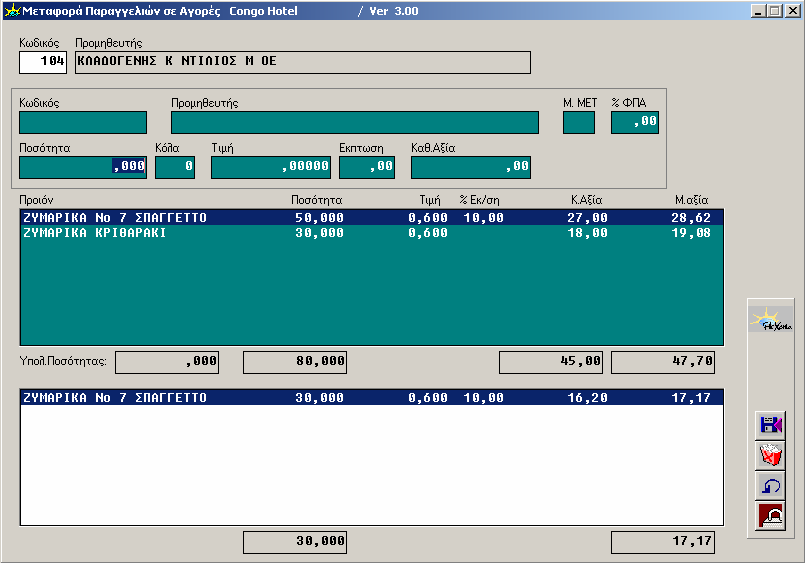Image resolution: width=805 pixels, height=563 pixels.
Task: Click the Τιμή price field
Action: point(271,167)
